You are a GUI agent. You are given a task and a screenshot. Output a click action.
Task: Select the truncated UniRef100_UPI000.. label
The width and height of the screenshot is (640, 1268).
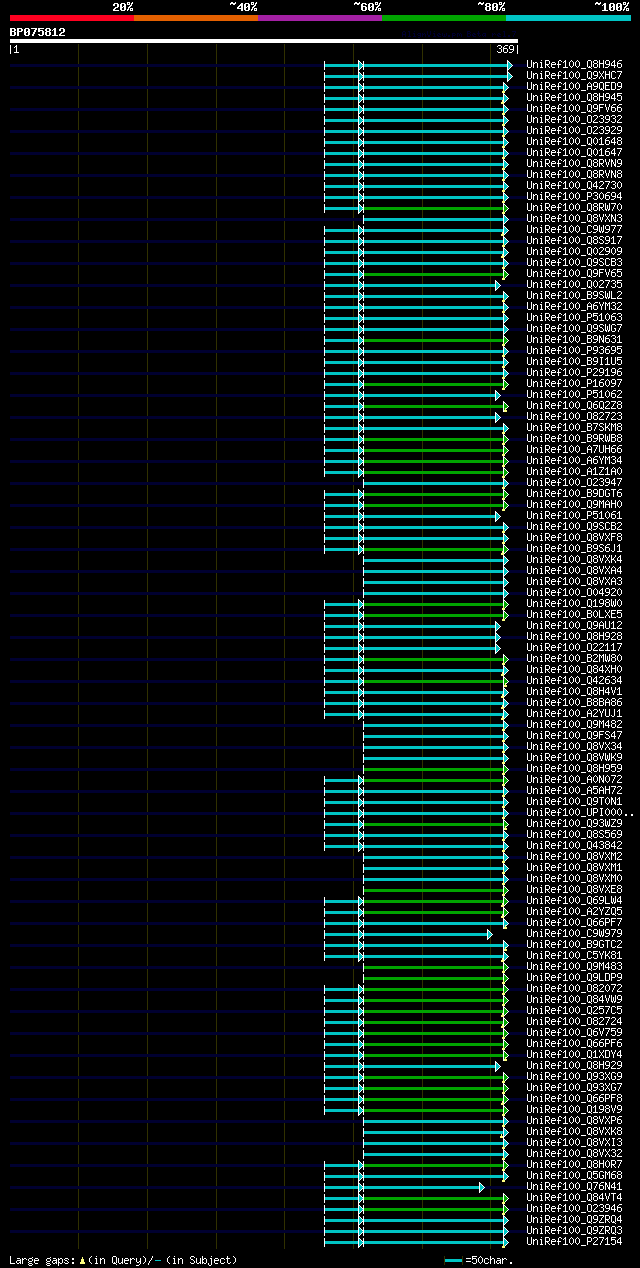coord(581,812)
